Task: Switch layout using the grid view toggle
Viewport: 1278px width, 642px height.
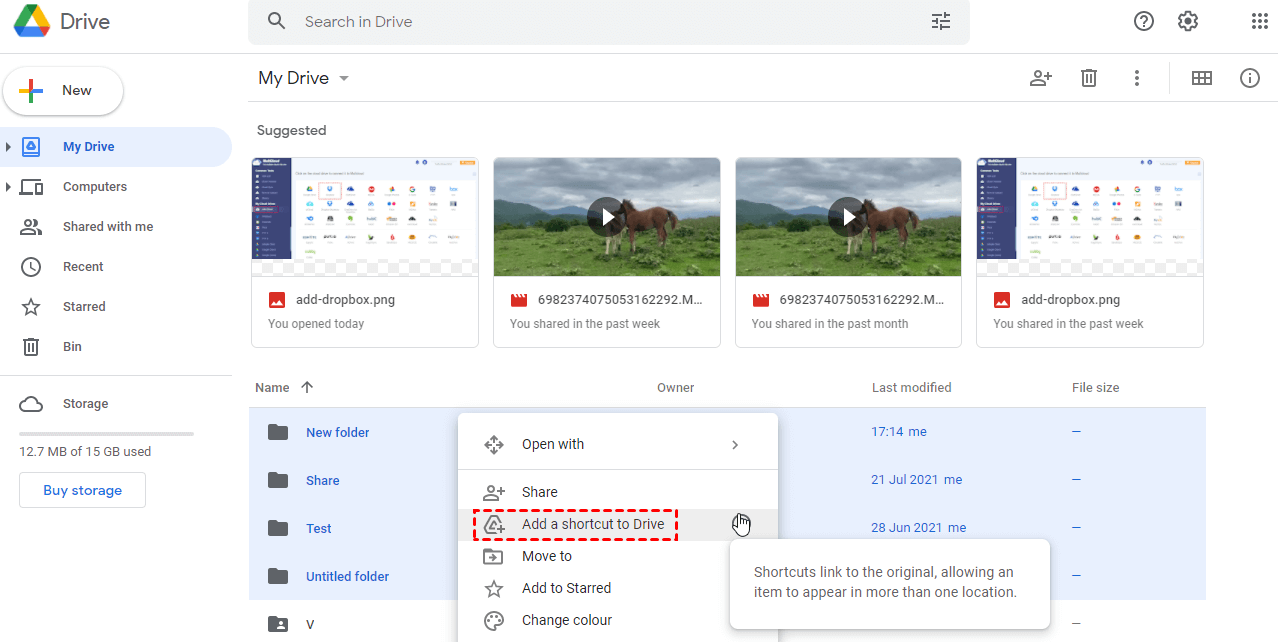Action: [x=1202, y=77]
